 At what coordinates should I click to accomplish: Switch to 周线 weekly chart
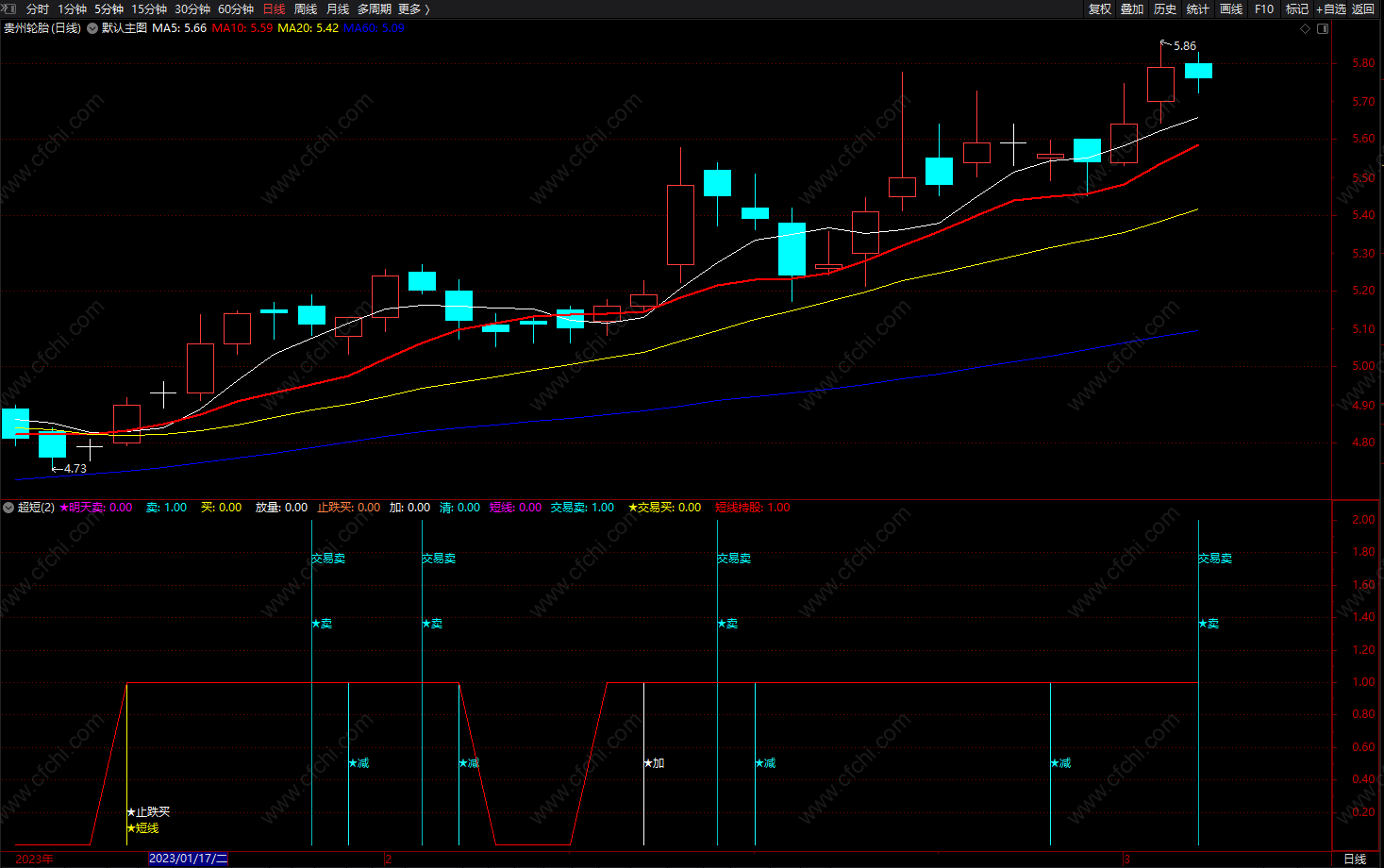coord(306,8)
